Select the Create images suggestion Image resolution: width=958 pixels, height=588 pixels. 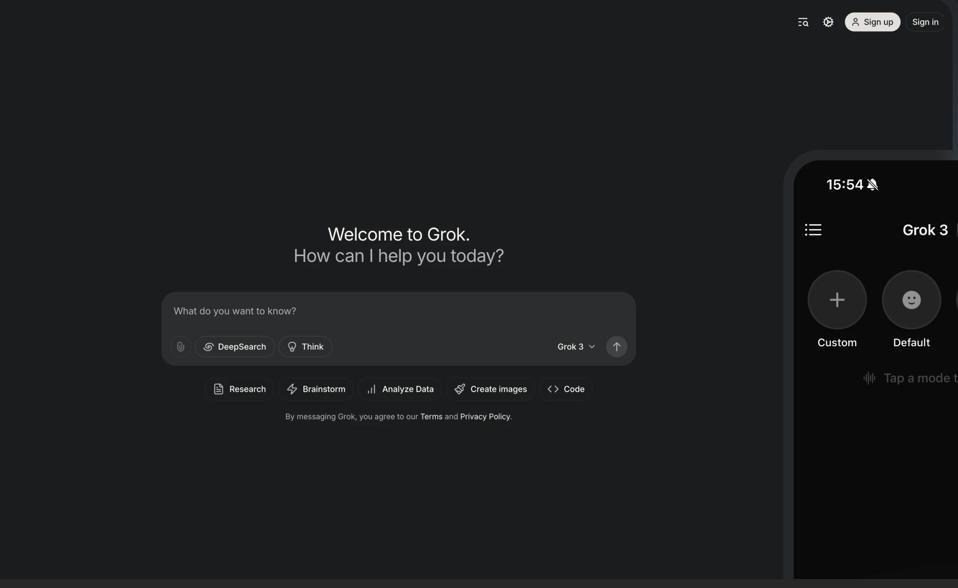(x=491, y=389)
